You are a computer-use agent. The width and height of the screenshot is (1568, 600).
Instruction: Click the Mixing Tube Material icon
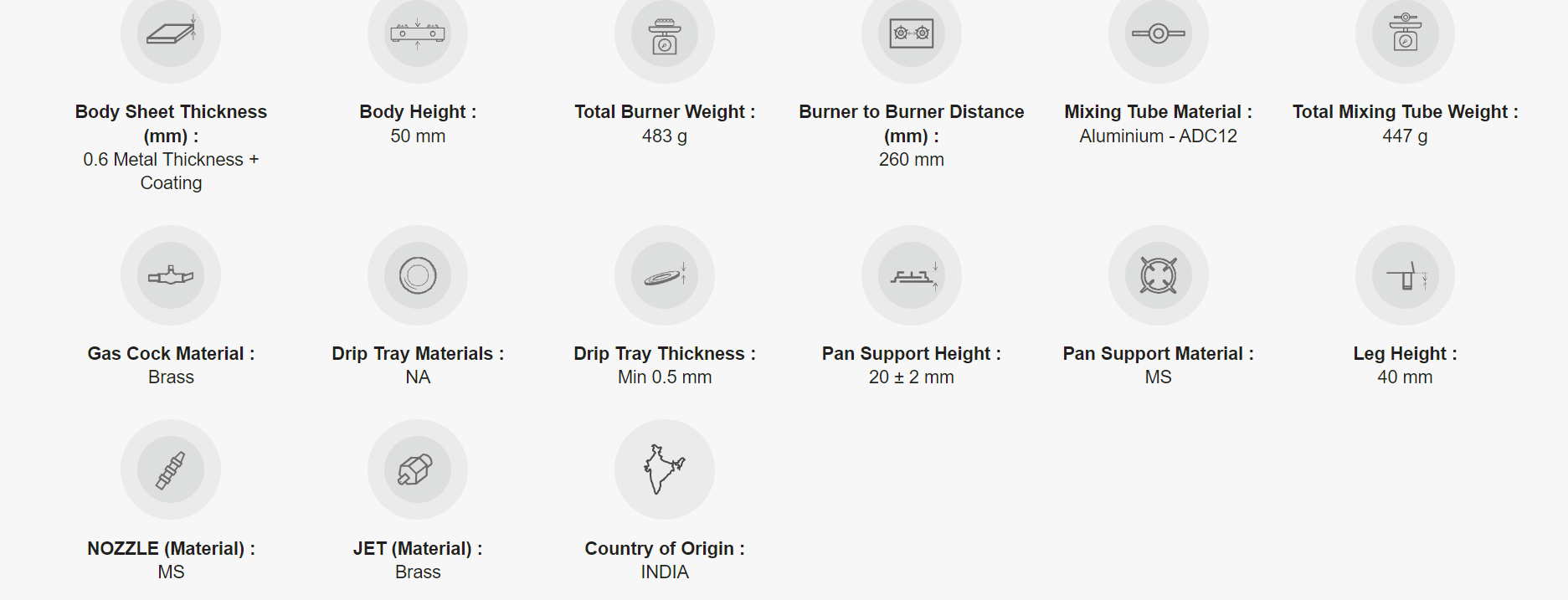(1159, 33)
